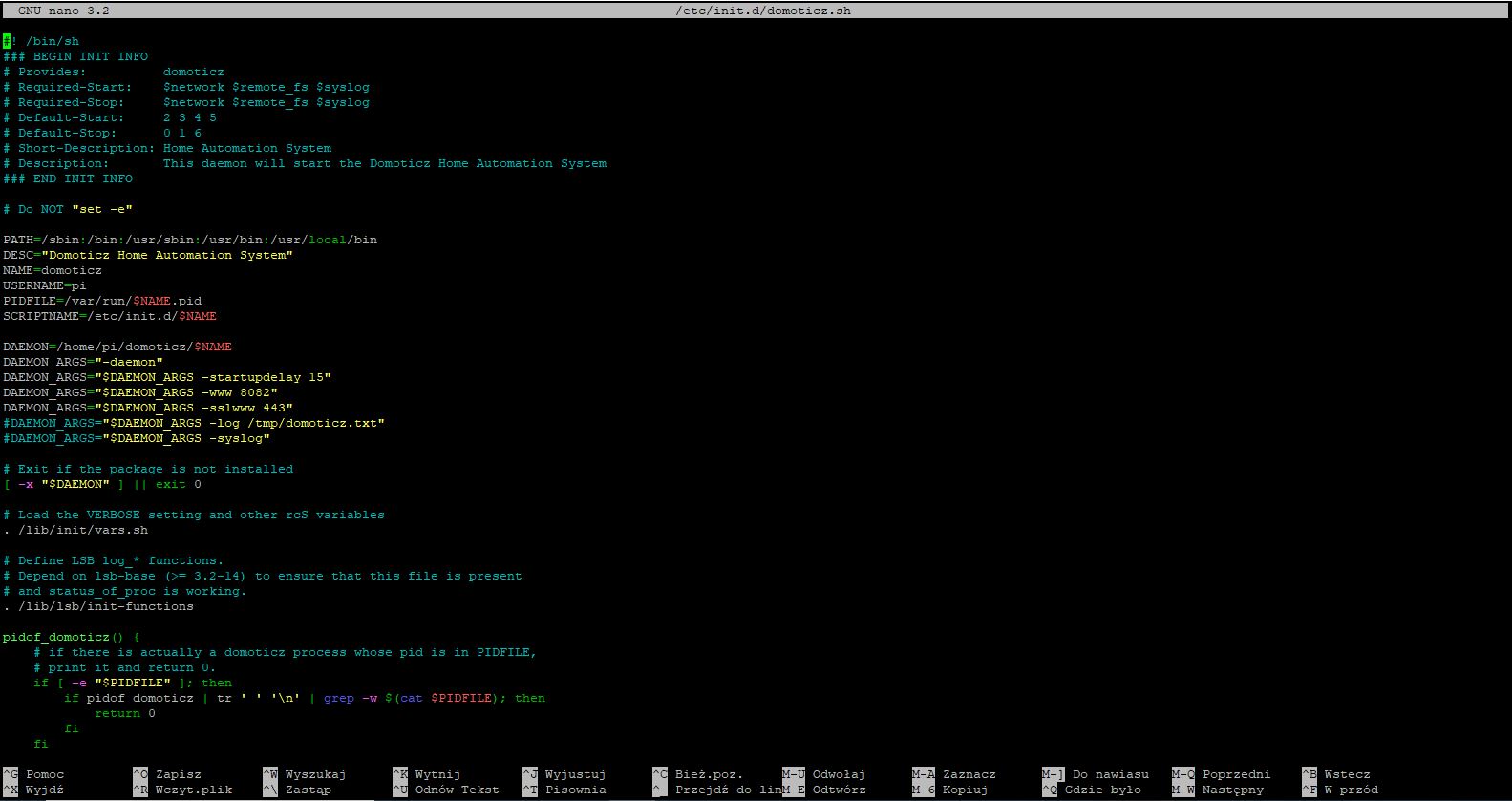Click the M-U Odwołaj undo shortcut
This screenshot has width=1512, height=801.
[824, 774]
